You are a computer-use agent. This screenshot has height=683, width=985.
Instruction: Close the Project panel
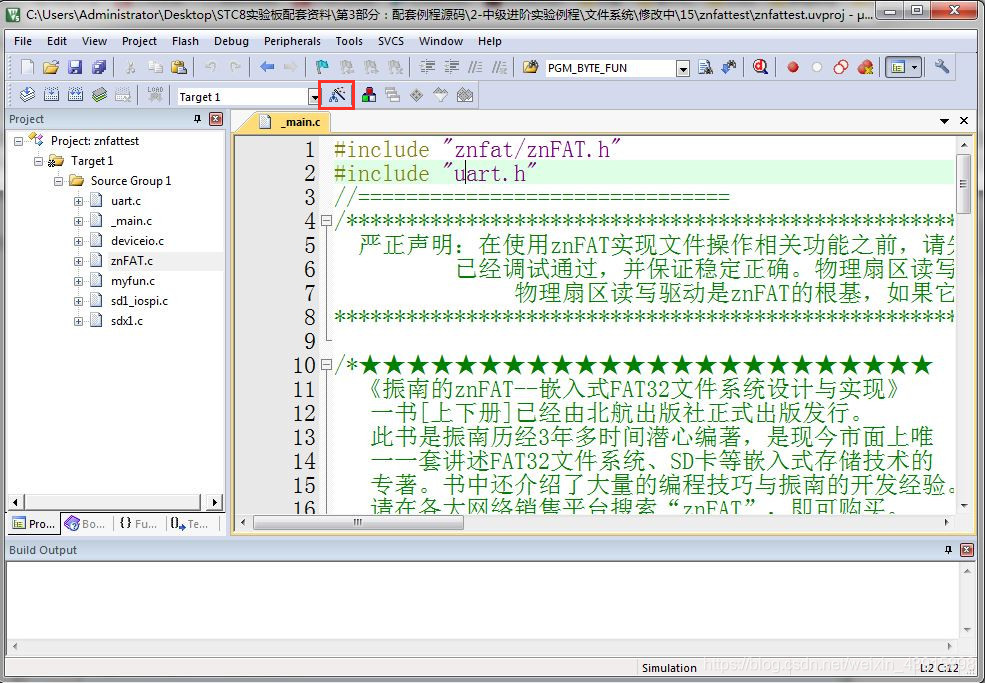coord(215,119)
